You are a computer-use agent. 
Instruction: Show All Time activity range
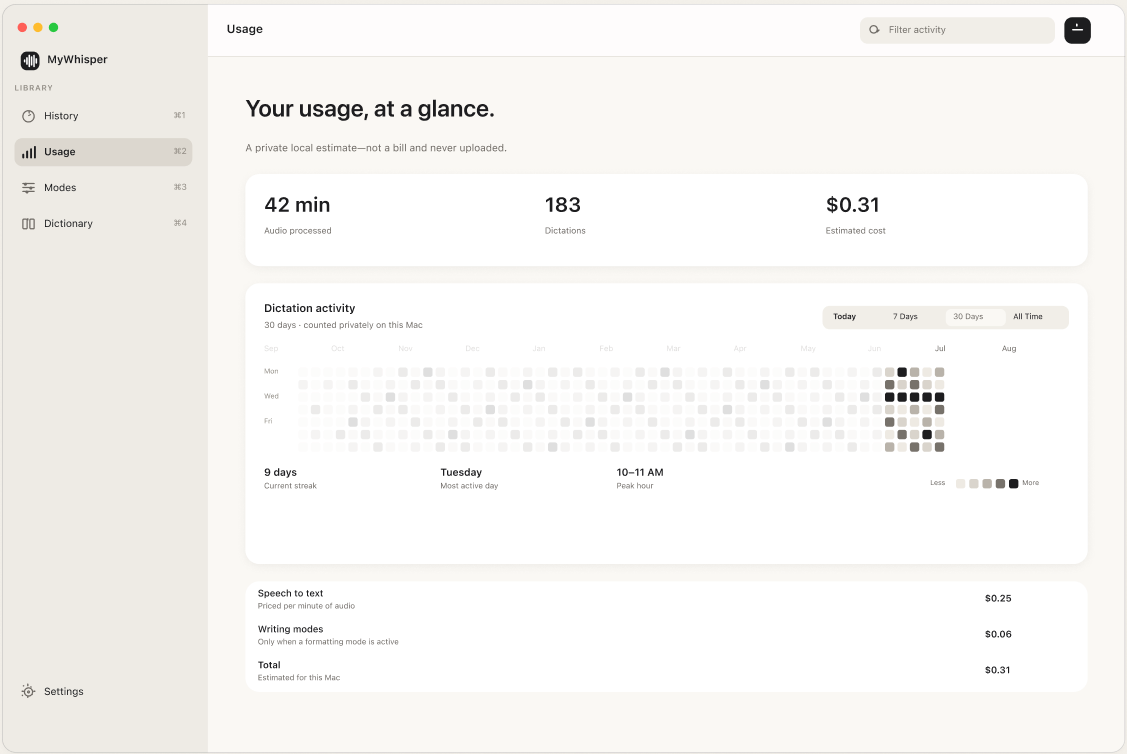point(1028,316)
